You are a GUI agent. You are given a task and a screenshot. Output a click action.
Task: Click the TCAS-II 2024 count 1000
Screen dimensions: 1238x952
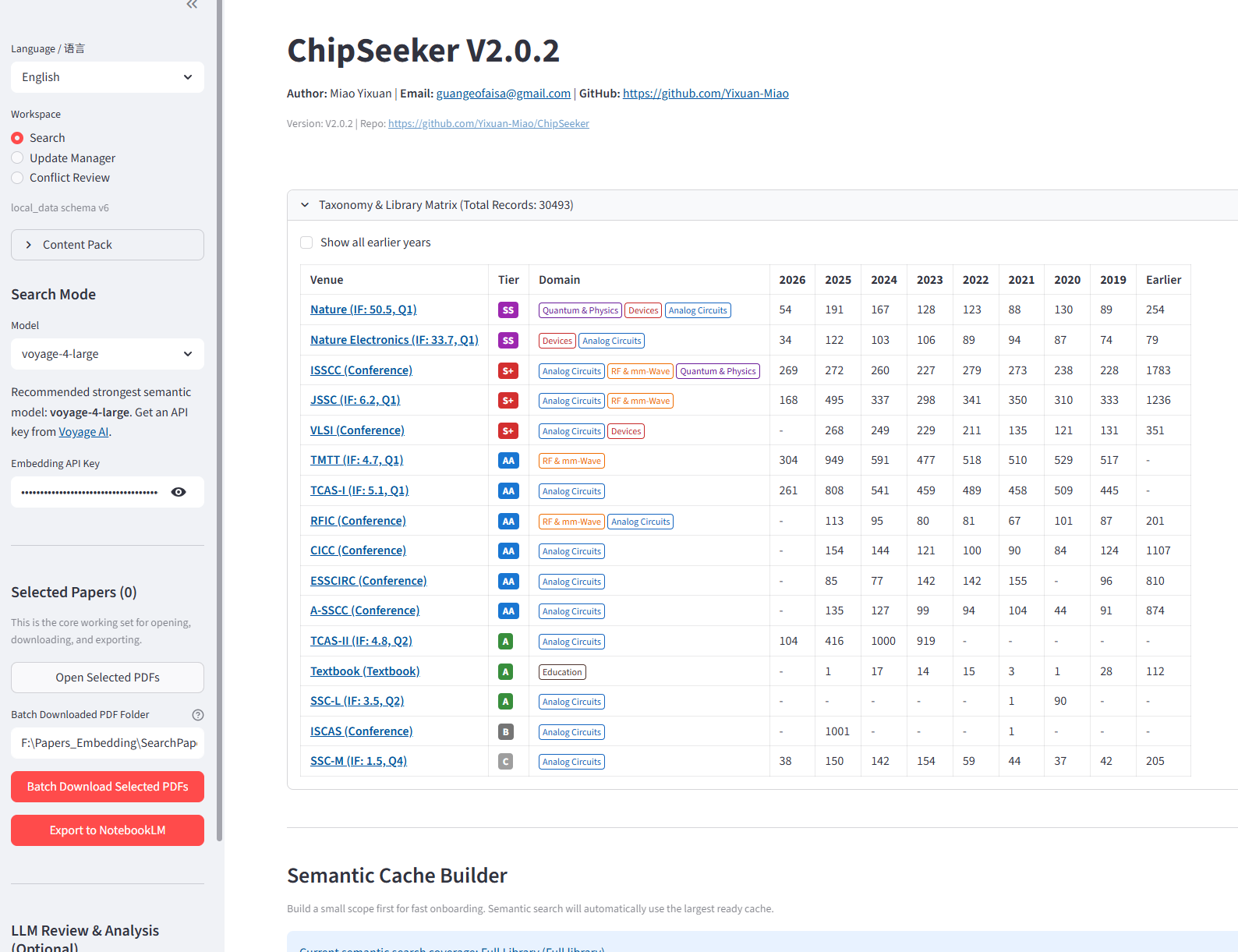(883, 641)
